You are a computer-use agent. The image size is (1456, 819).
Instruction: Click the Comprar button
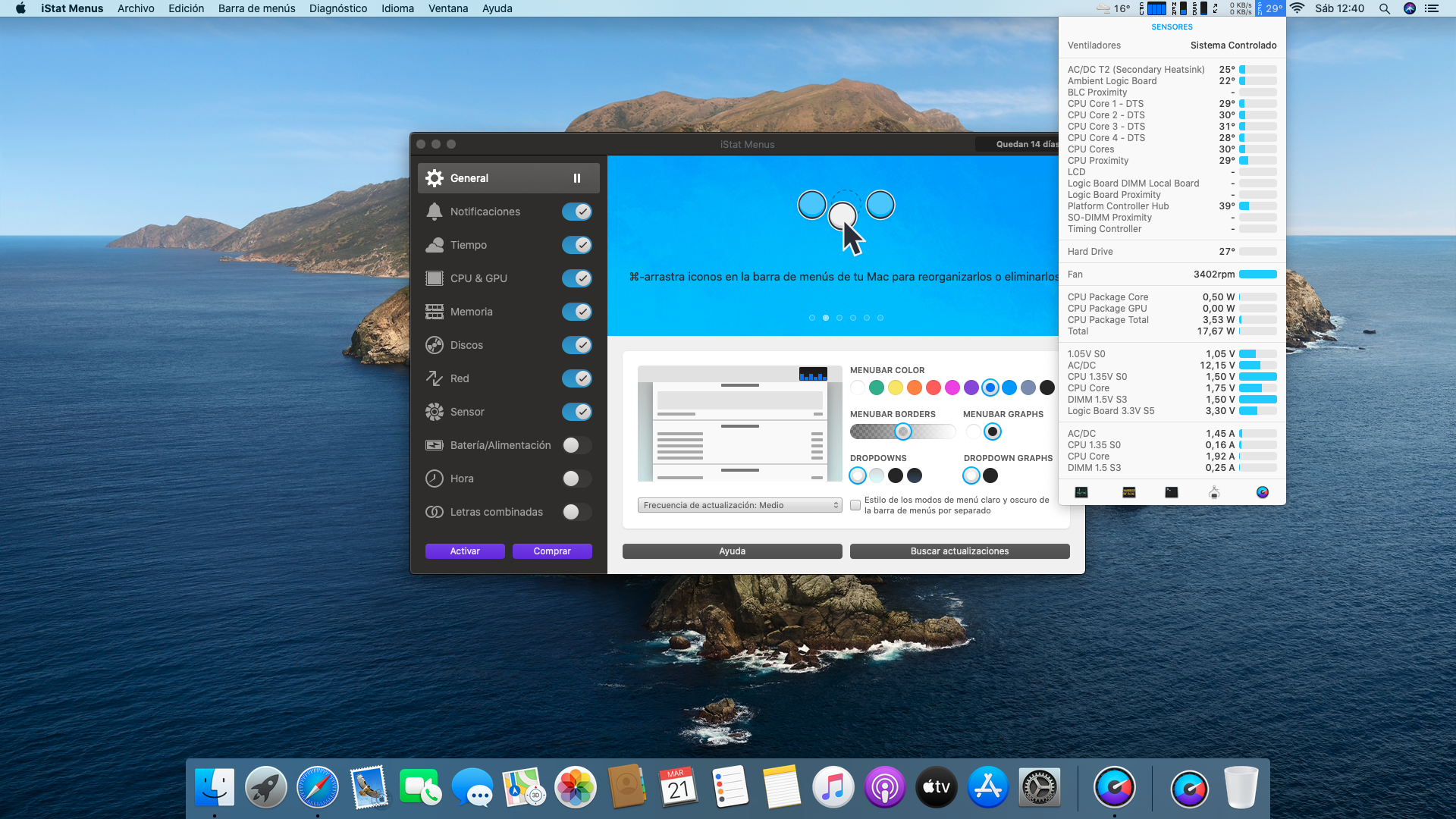pyautogui.click(x=551, y=551)
